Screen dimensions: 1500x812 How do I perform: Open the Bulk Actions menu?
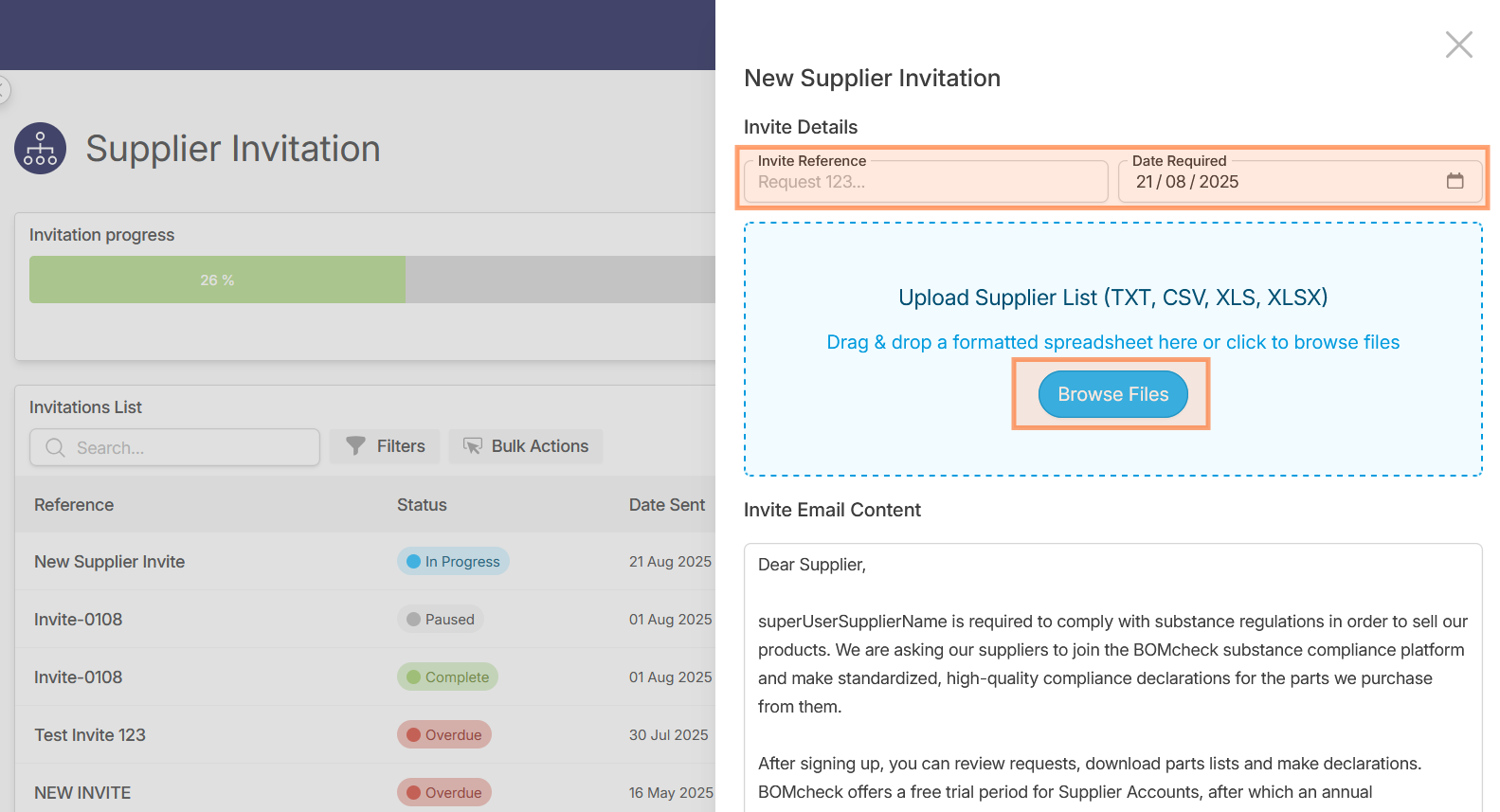(526, 446)
